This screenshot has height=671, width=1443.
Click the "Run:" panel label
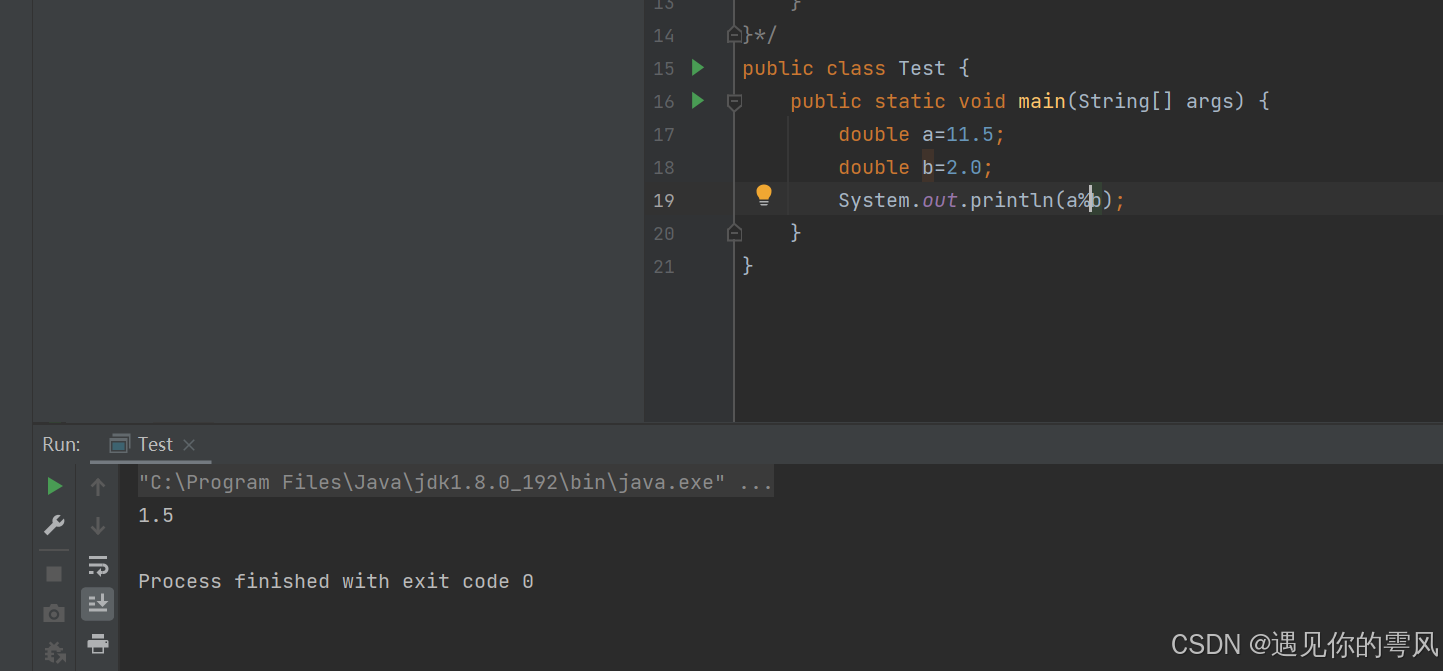(61, 444)
